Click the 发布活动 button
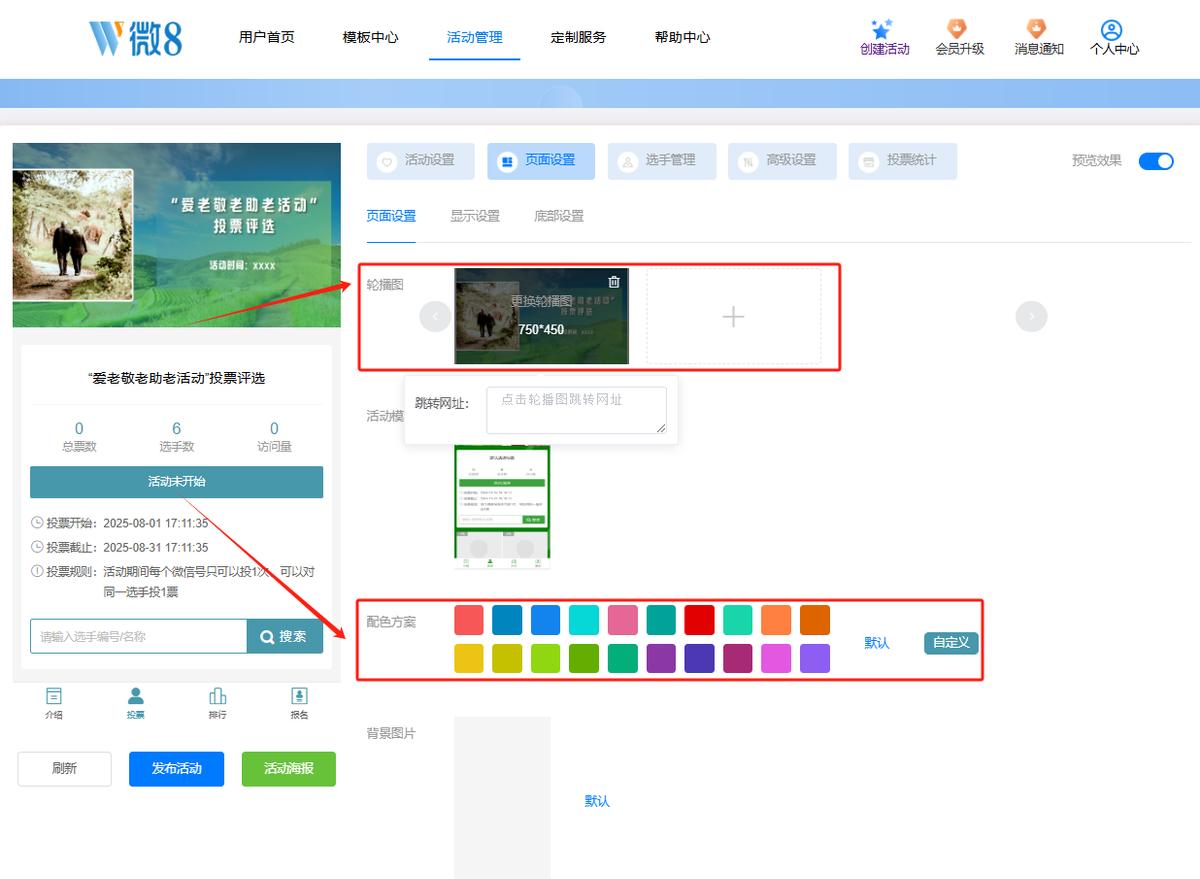 tap(176, 769)
